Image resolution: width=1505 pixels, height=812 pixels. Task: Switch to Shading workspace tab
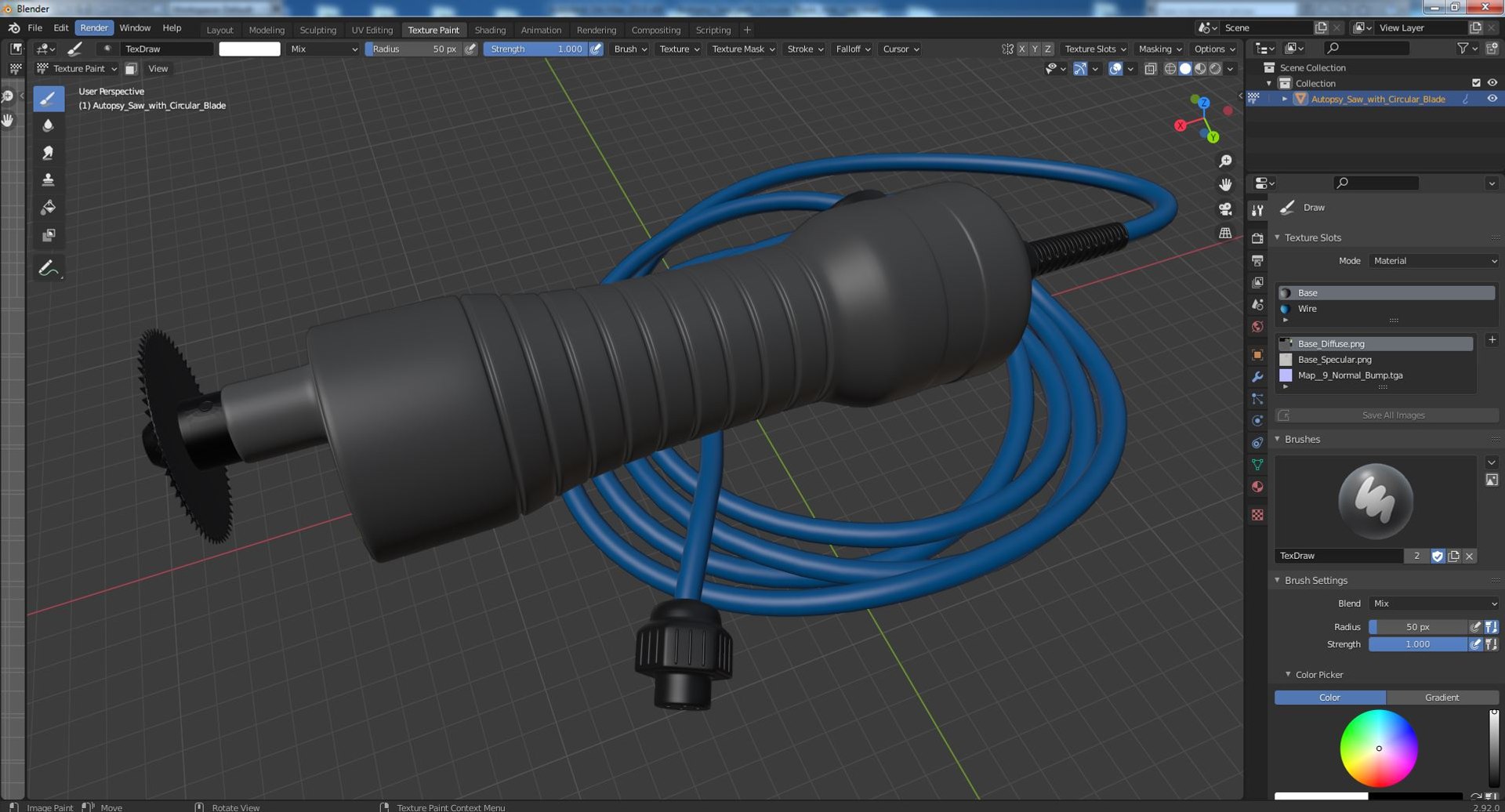point(490,30)
